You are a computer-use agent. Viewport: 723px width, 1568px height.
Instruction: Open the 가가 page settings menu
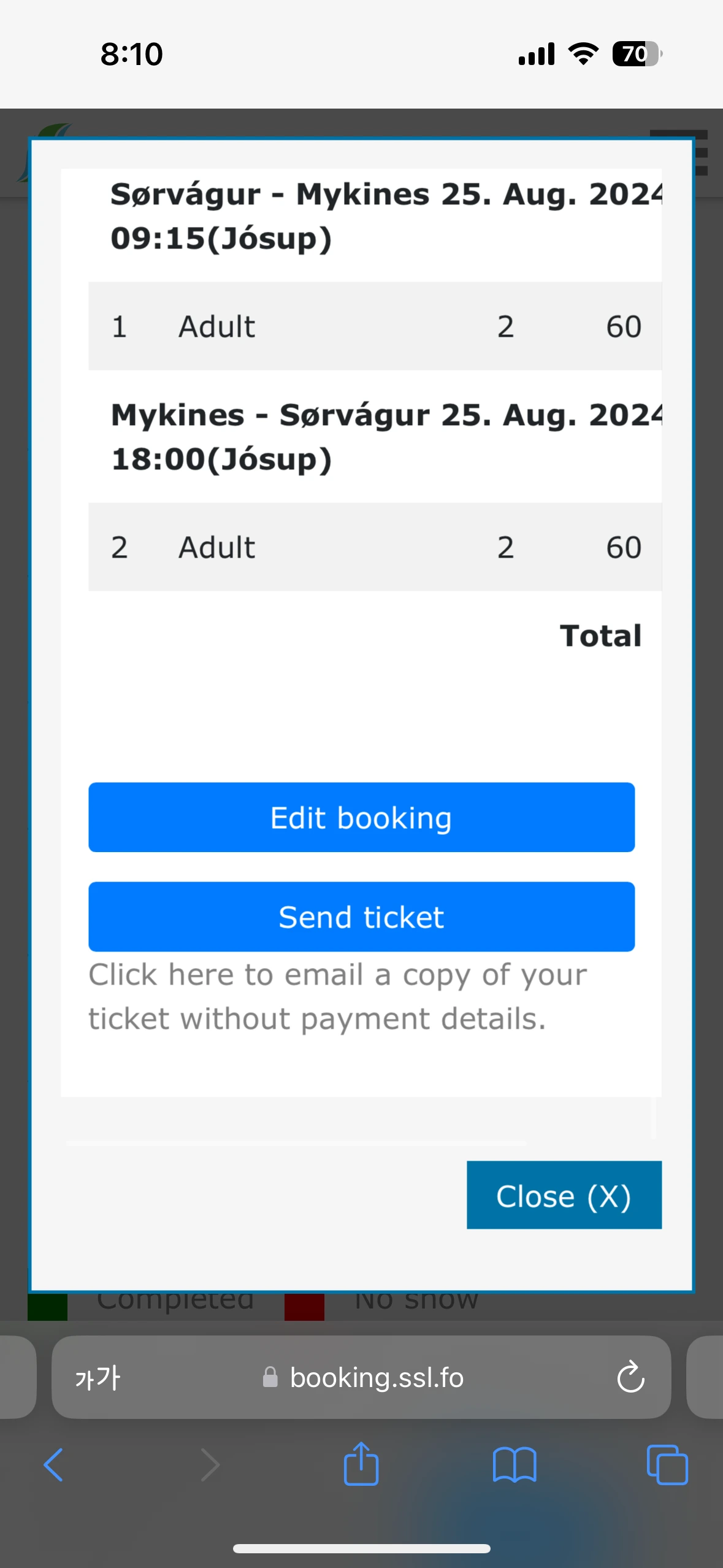[98, 1378]
